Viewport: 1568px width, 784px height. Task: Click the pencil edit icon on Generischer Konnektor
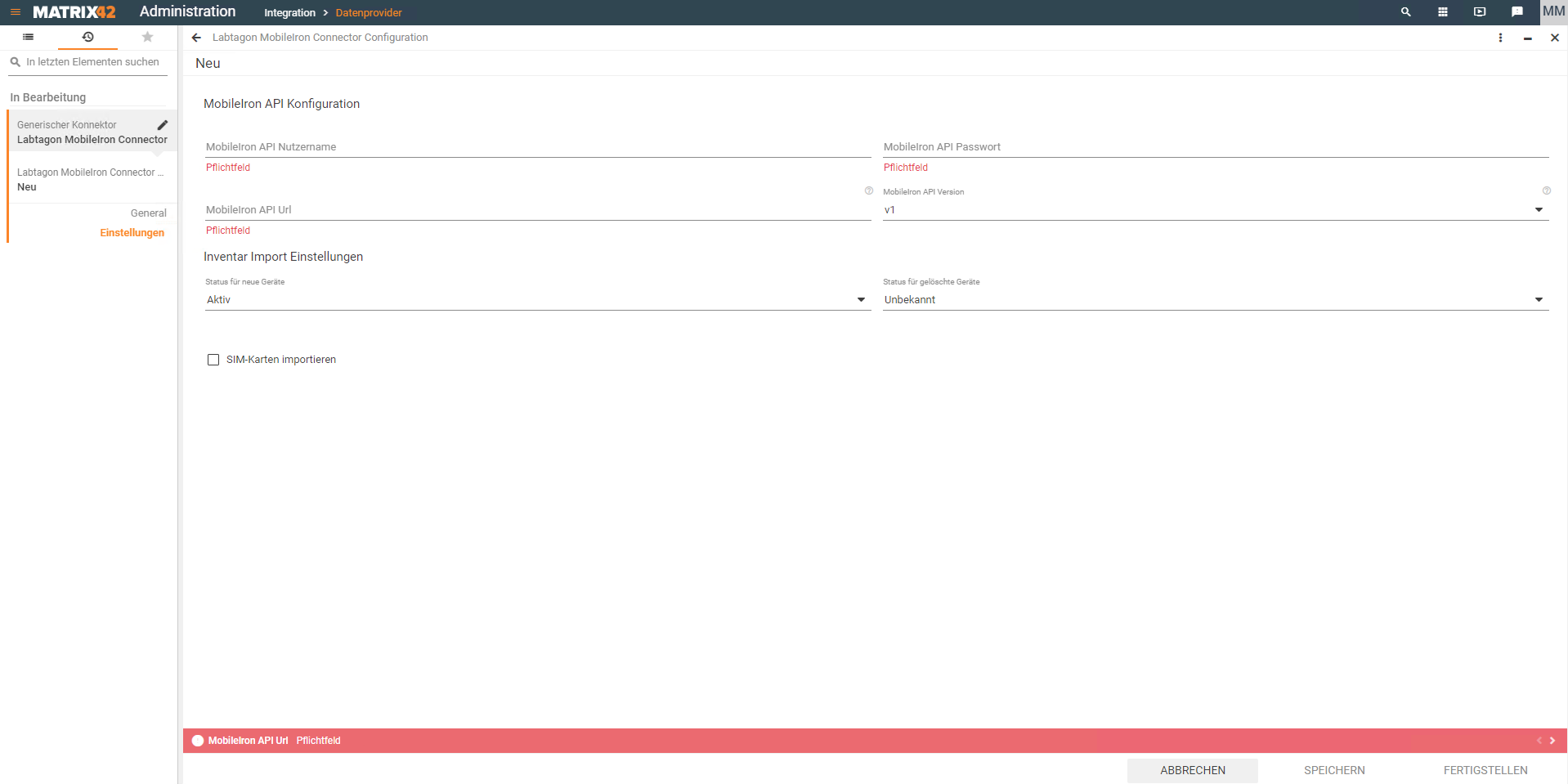(x=162, y=125)
